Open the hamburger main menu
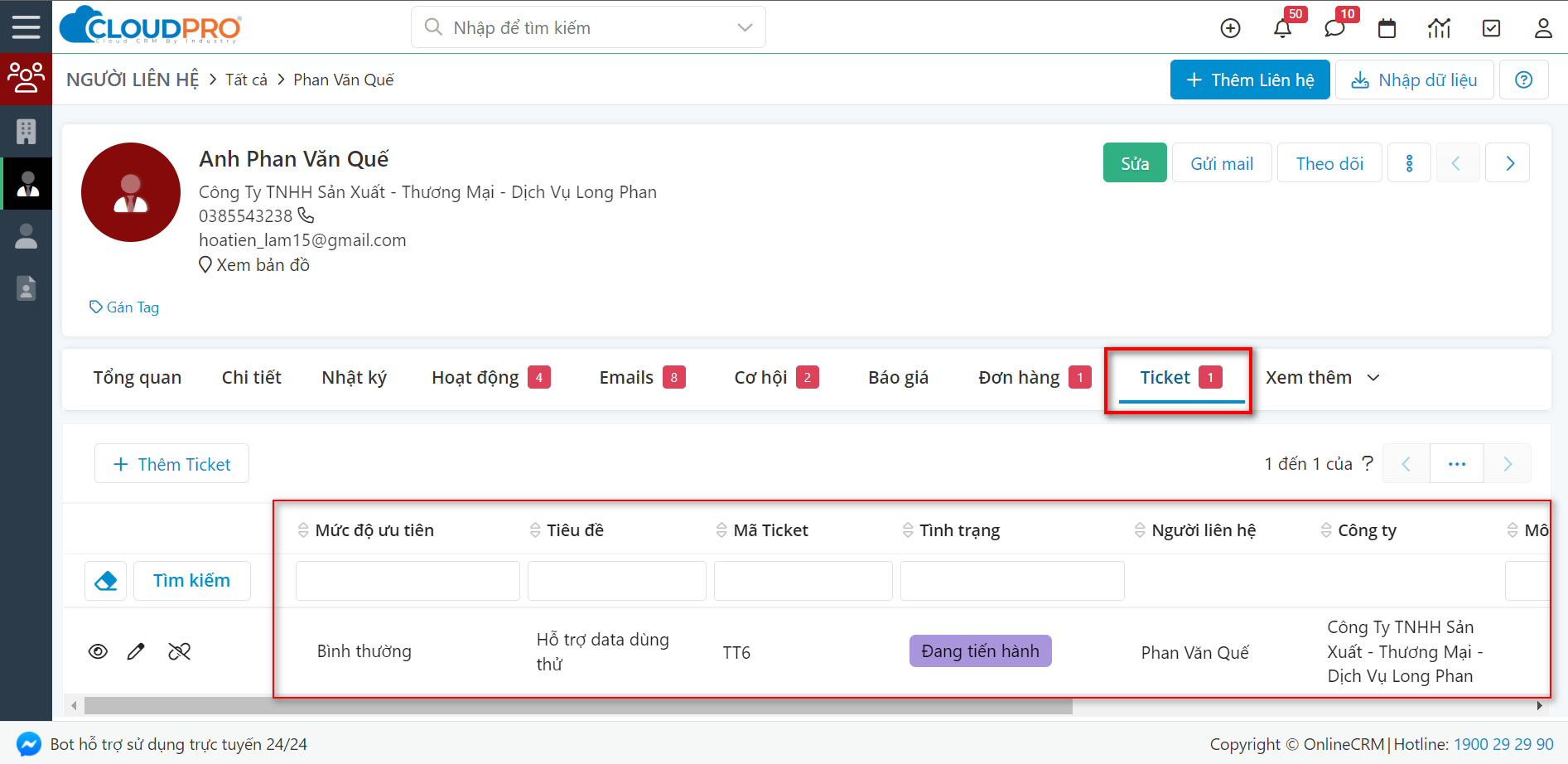The image size is (1568, 764). point(26,27)
